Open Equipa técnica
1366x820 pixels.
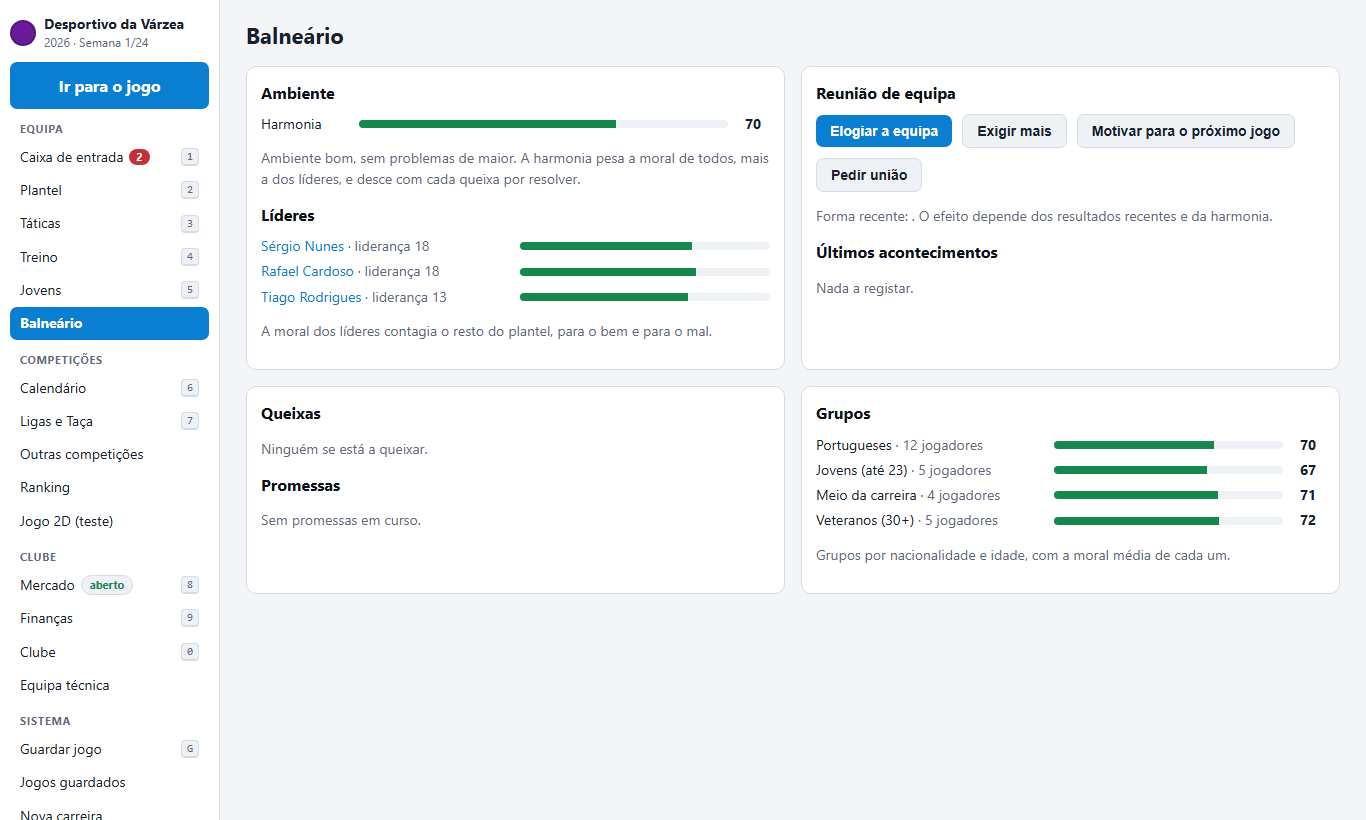pyautogui.click(x=109, y=685)
